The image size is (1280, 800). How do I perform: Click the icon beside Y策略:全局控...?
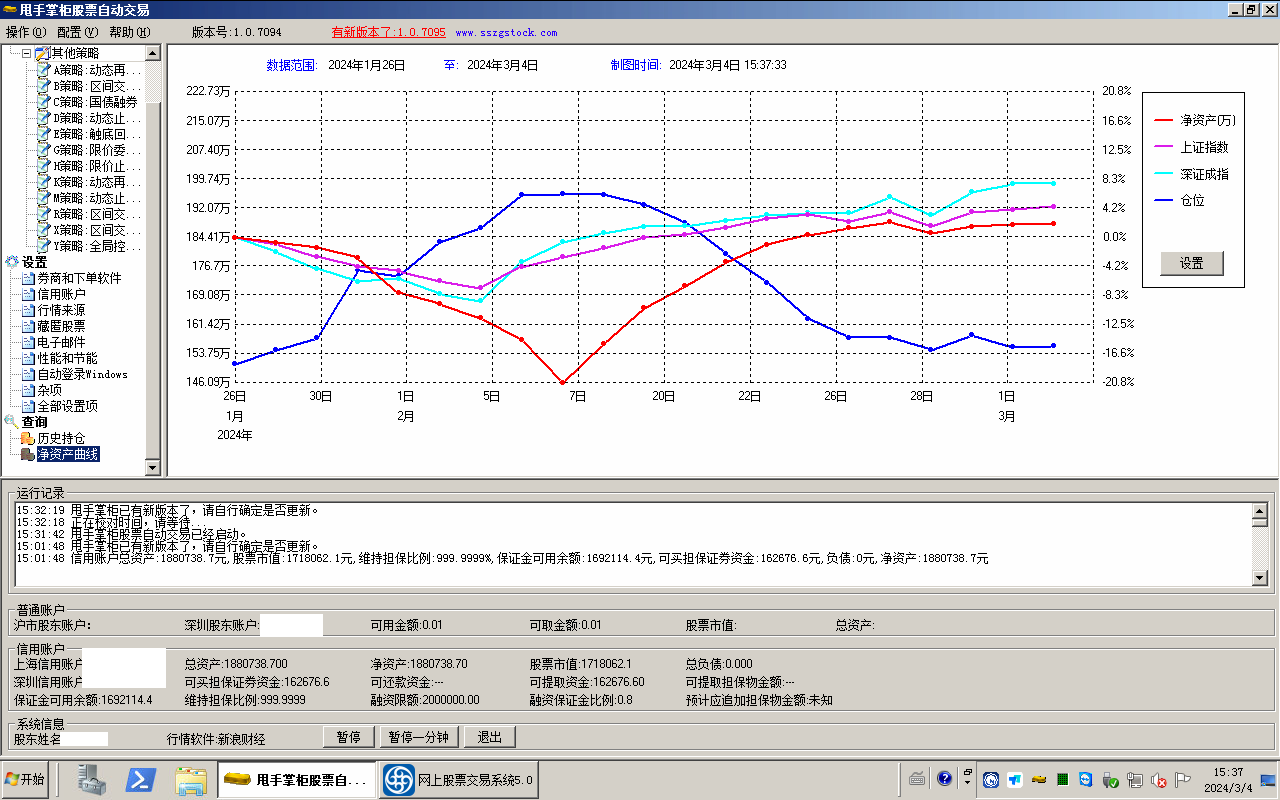click(44, 246)
